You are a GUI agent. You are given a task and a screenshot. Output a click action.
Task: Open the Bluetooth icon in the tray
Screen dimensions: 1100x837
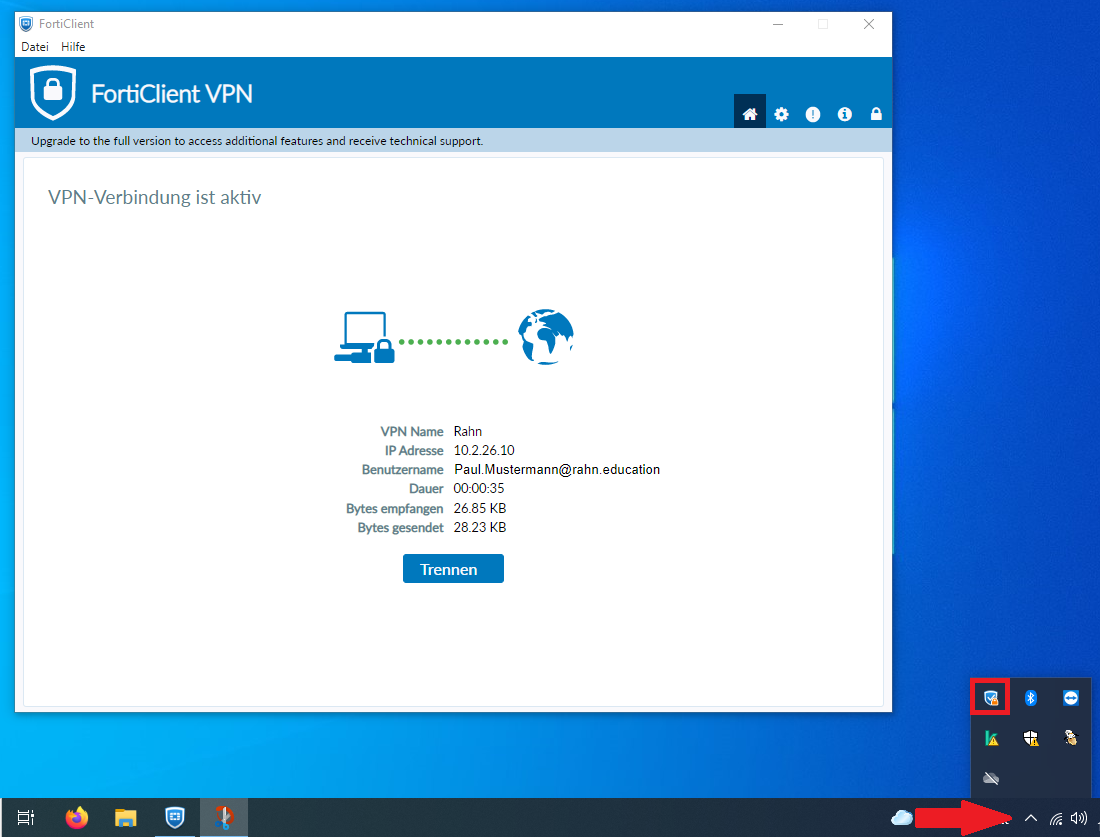point(1031,698)
